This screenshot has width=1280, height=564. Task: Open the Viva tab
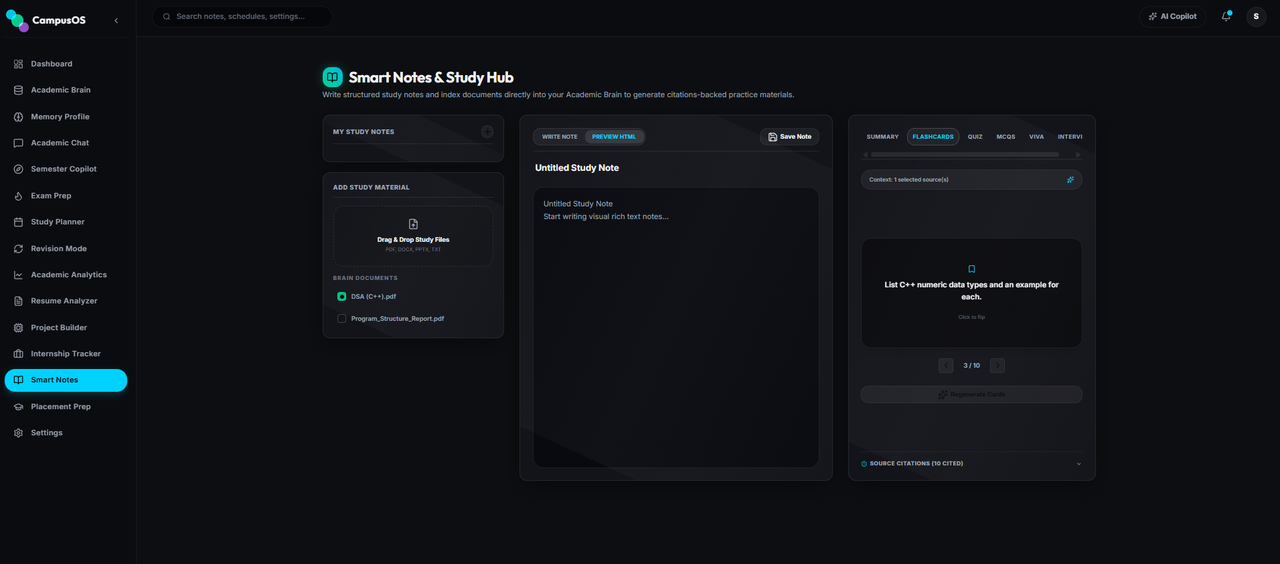(x=1037, y=137)
